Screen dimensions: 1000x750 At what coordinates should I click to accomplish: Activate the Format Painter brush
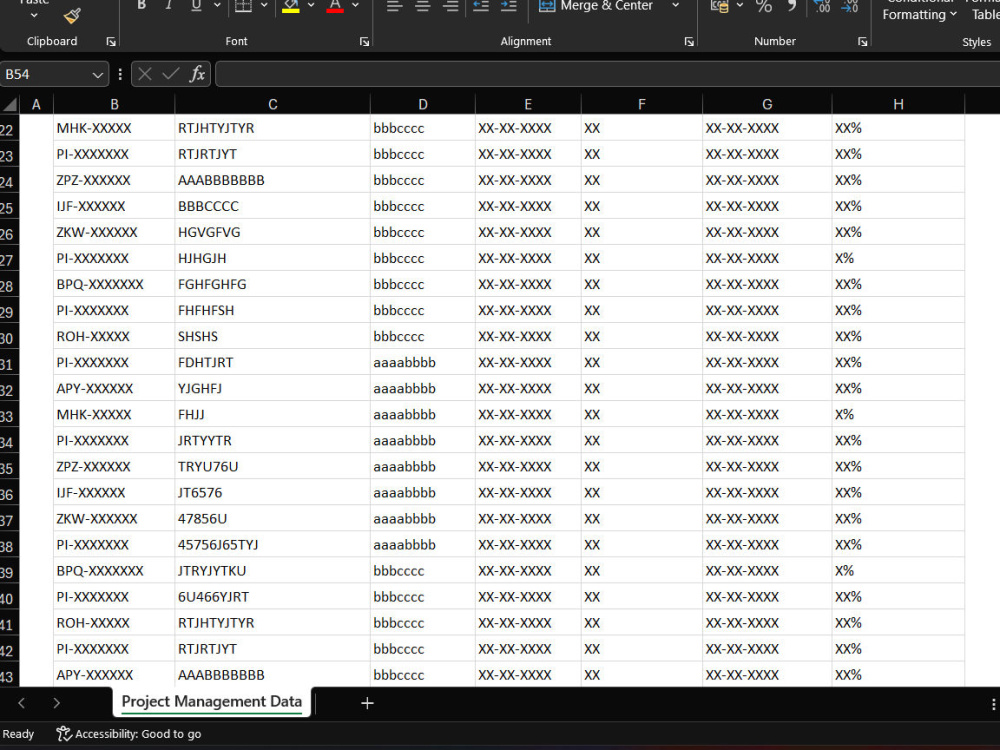(x=73, y=15)
